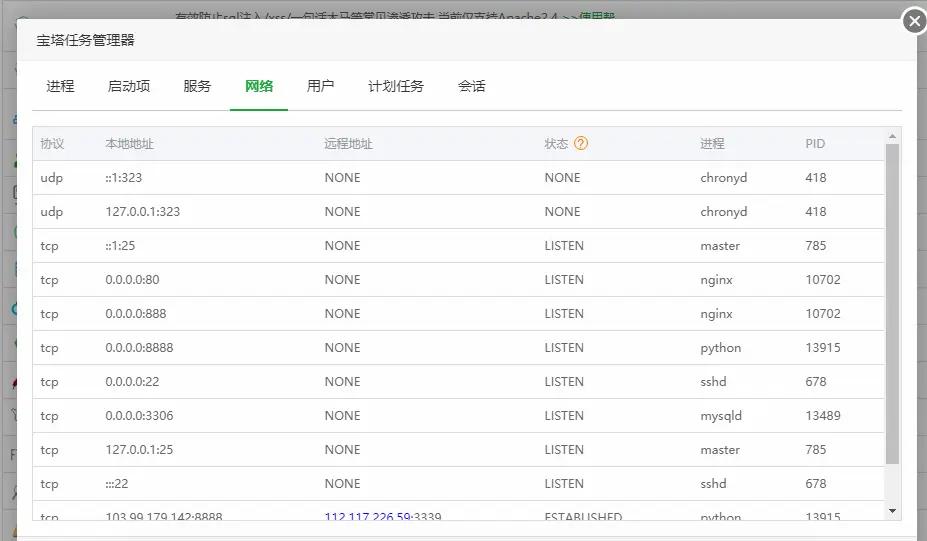927x541 pixels.
Task: Click the python row on port 0.0.0.0:8888
Action: click(458, 348)
